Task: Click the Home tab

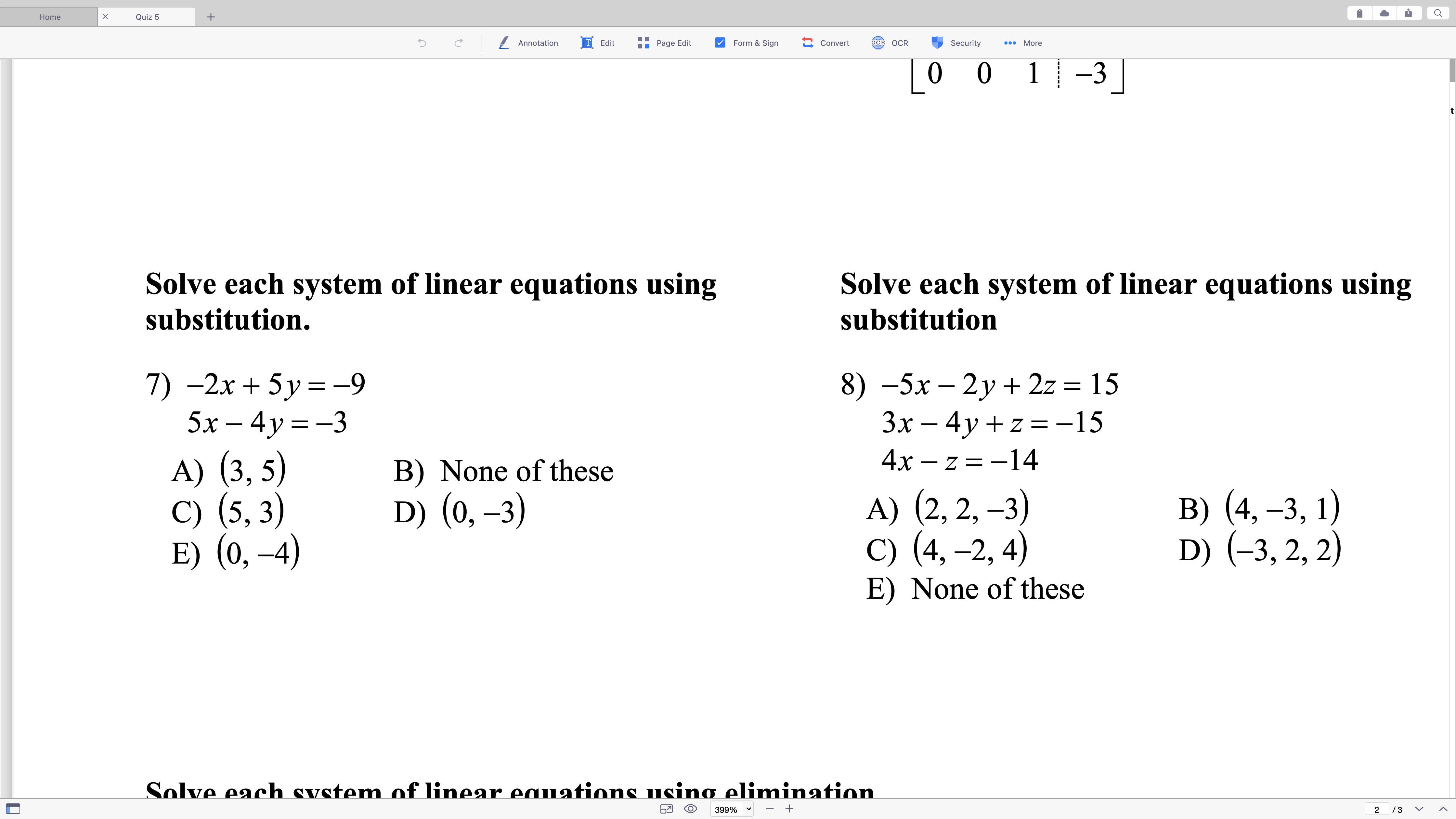Action: click(49, 16)
